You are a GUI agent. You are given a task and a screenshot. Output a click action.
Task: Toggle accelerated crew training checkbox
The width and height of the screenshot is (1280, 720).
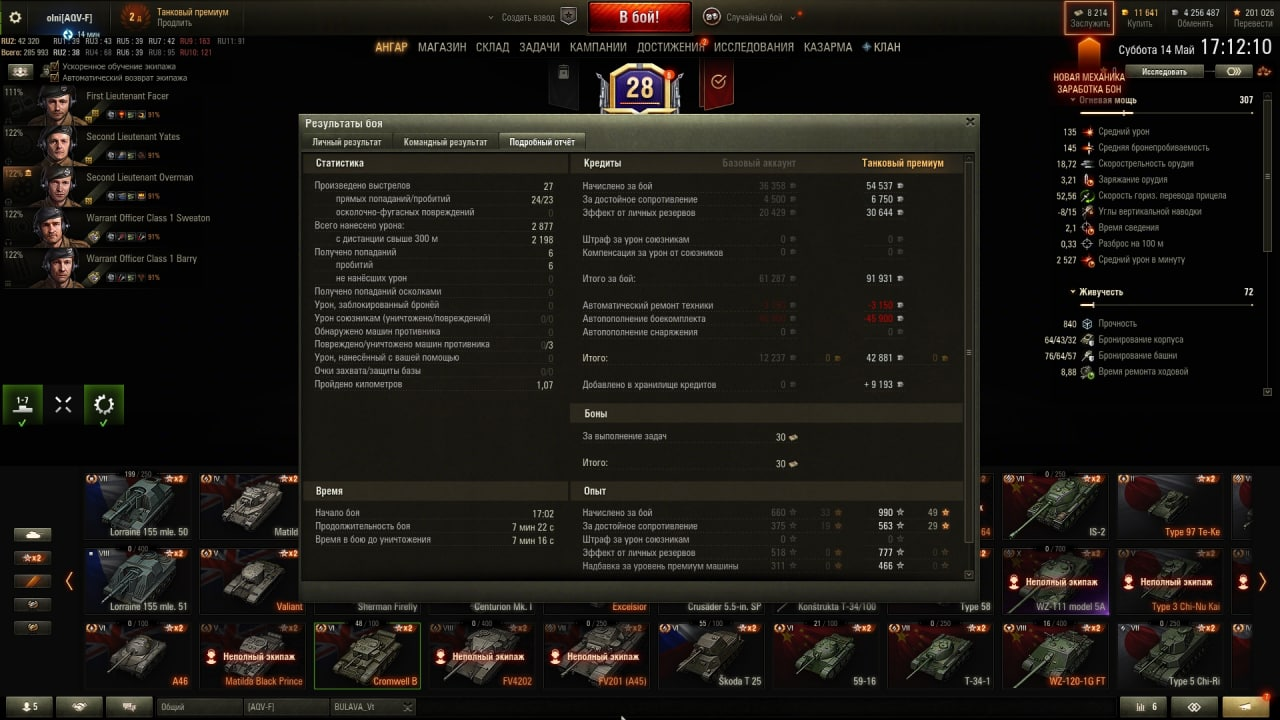point(54,66)
